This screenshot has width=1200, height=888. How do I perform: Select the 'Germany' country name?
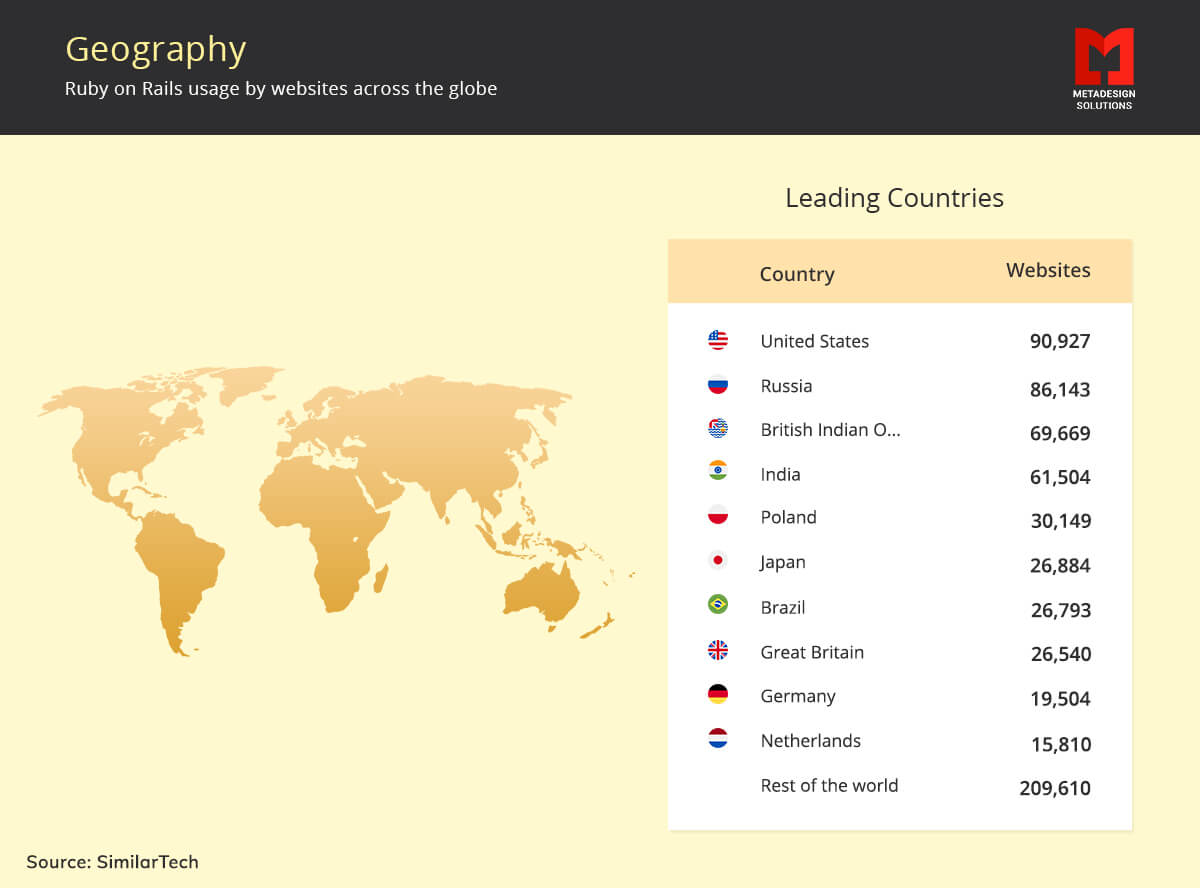(x=797, y=696)
